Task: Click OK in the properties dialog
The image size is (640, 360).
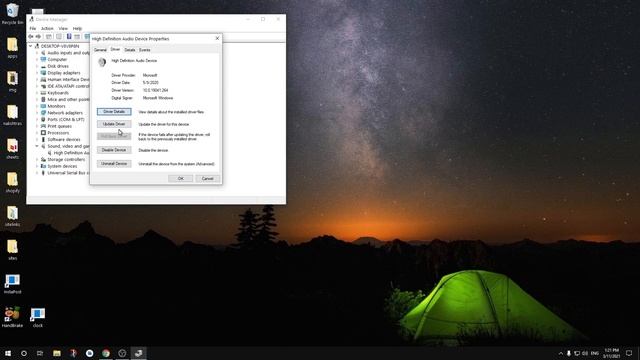Action: tap(180, 178)
